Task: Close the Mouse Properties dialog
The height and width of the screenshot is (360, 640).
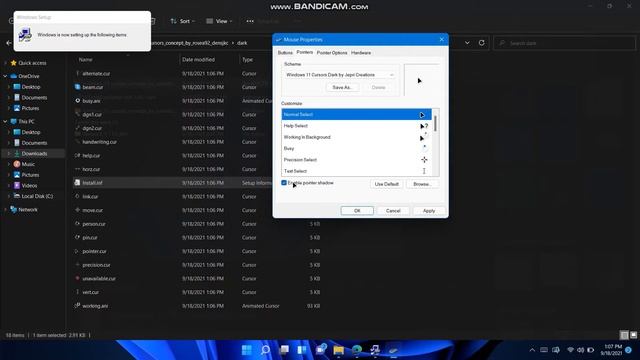Action: coord(442,40)
